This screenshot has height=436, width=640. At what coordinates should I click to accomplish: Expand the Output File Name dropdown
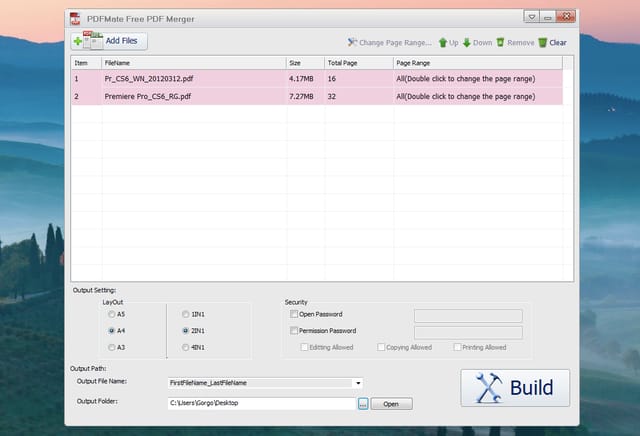(358, 383)
